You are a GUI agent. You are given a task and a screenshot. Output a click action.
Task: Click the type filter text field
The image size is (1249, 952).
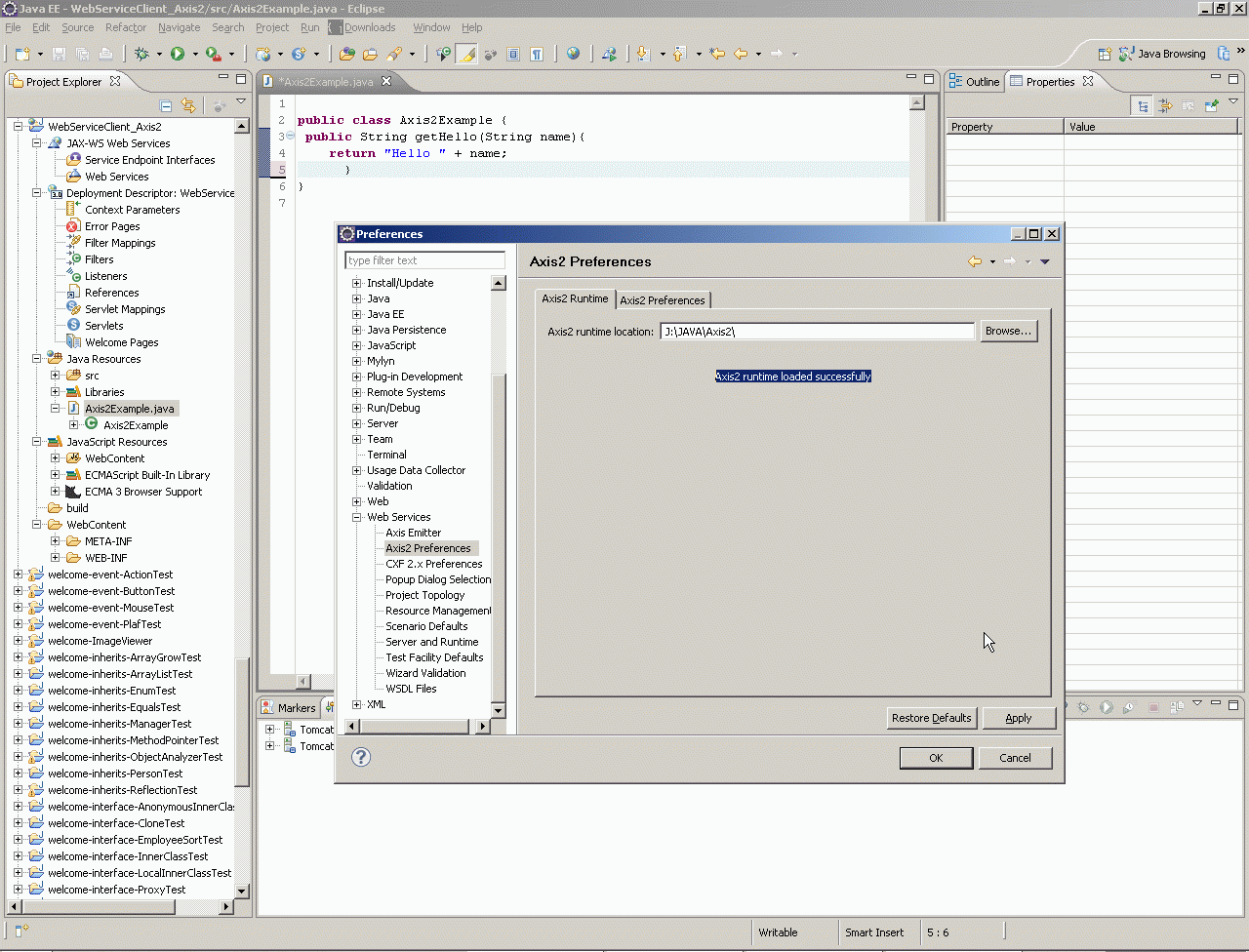(424, 260)
